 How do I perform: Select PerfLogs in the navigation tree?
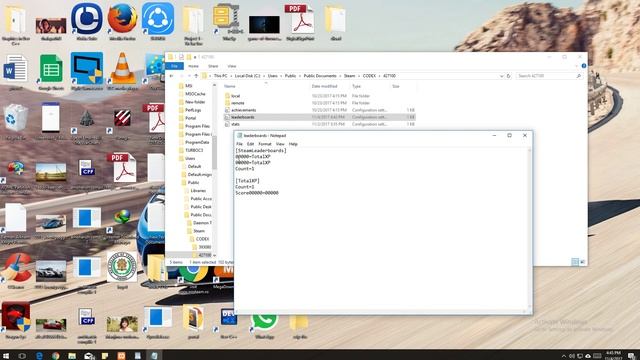[x=193, y=110]
